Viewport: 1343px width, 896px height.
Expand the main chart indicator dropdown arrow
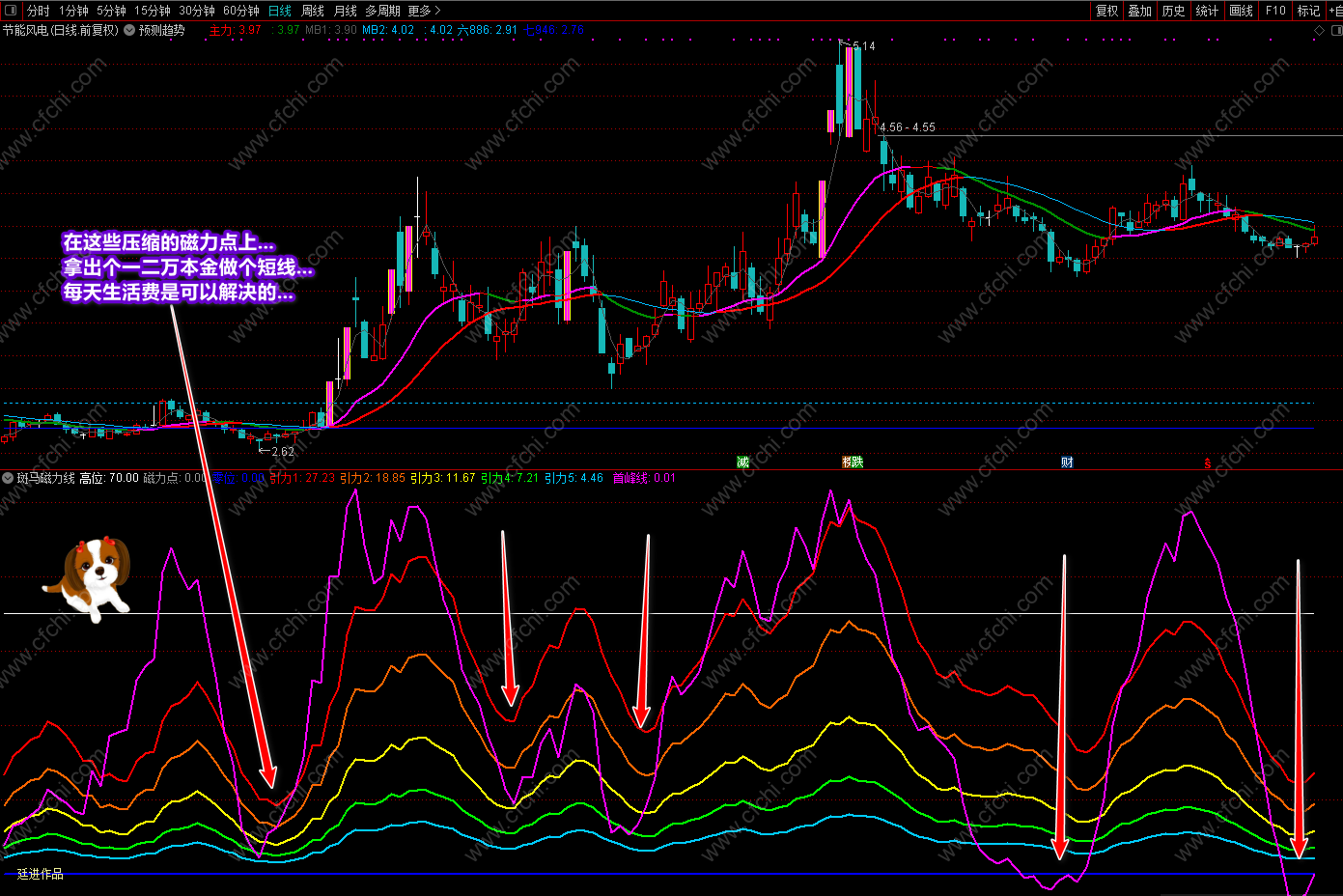[129, 30]
